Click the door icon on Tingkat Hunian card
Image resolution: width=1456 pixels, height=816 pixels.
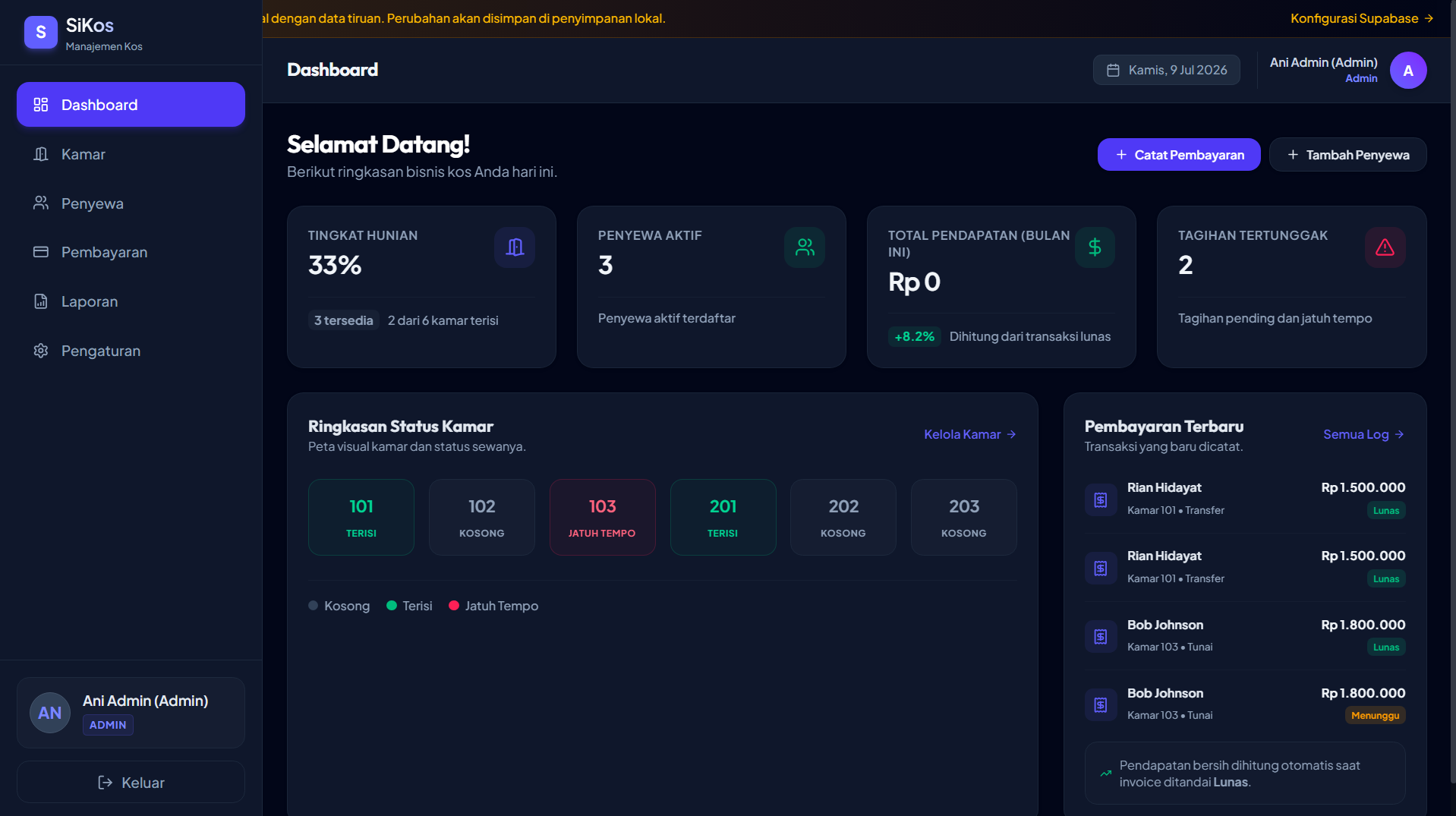click(x=515, y=247)
